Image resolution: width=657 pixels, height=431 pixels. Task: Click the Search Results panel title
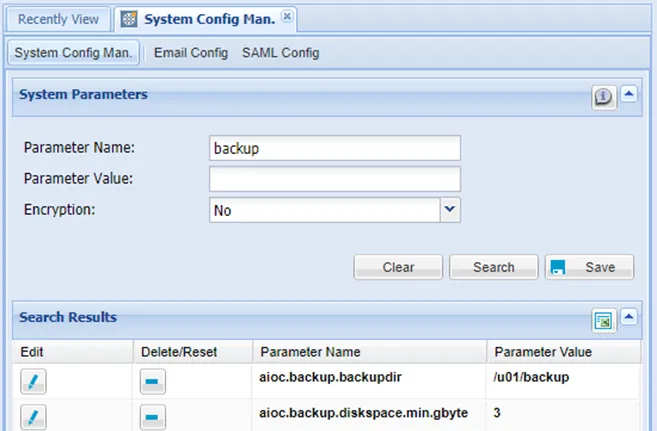pyautogui.click(x=68, y=317)
